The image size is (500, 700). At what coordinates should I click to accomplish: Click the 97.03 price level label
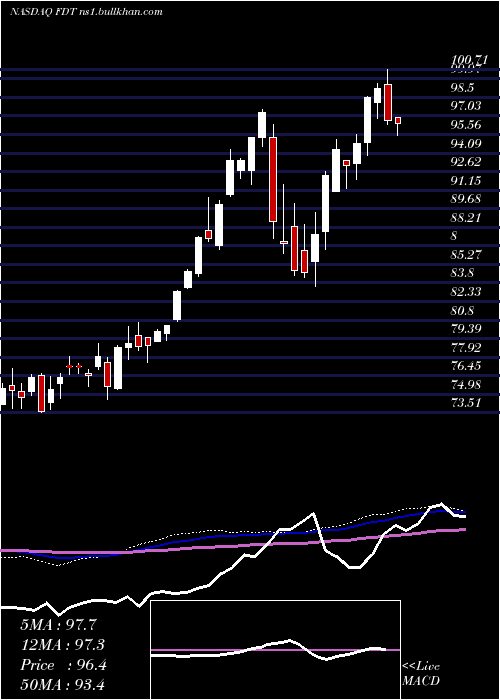click(466, 106)
